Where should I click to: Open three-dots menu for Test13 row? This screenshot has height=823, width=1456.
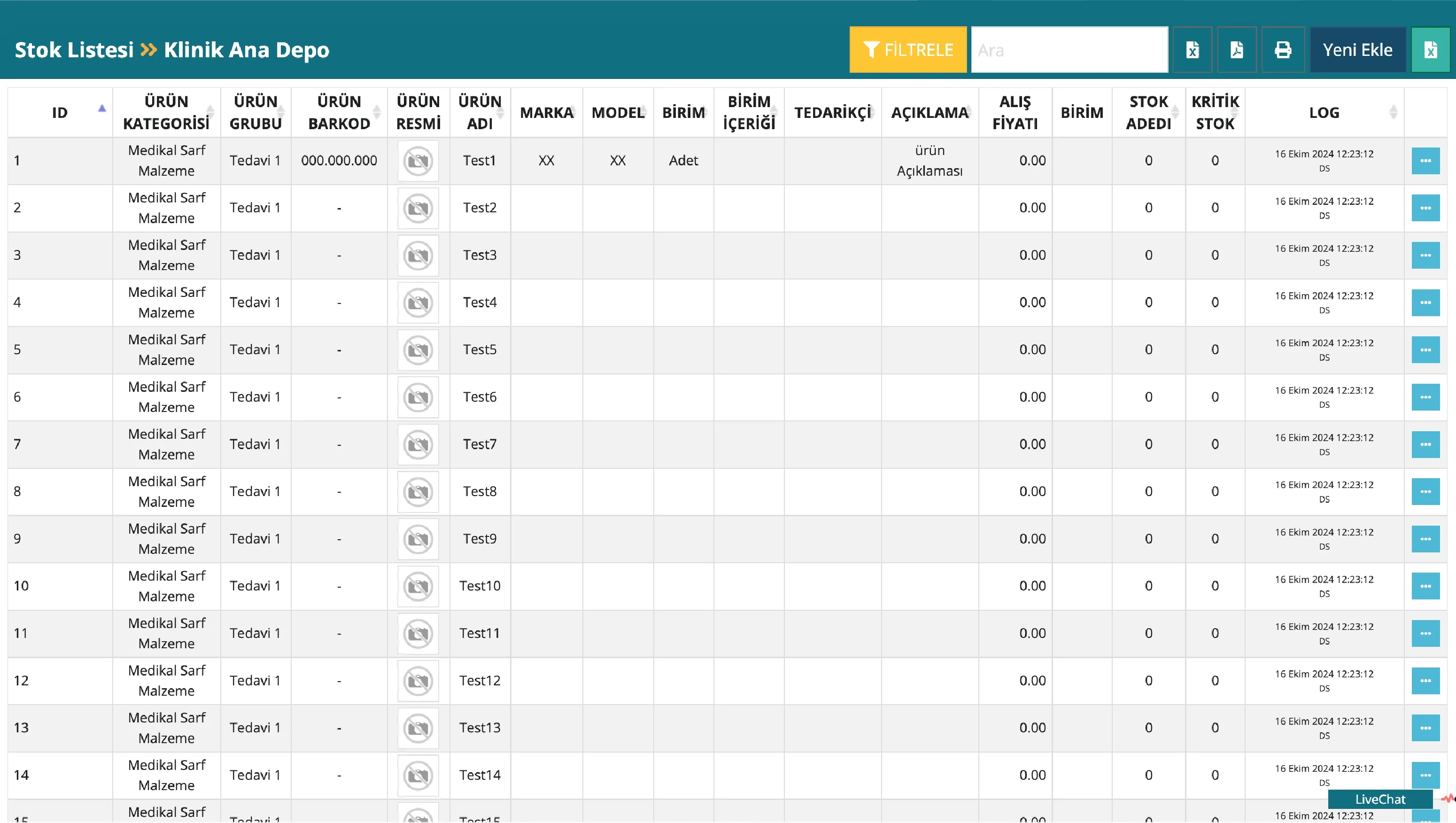(x=1425, y=728)
